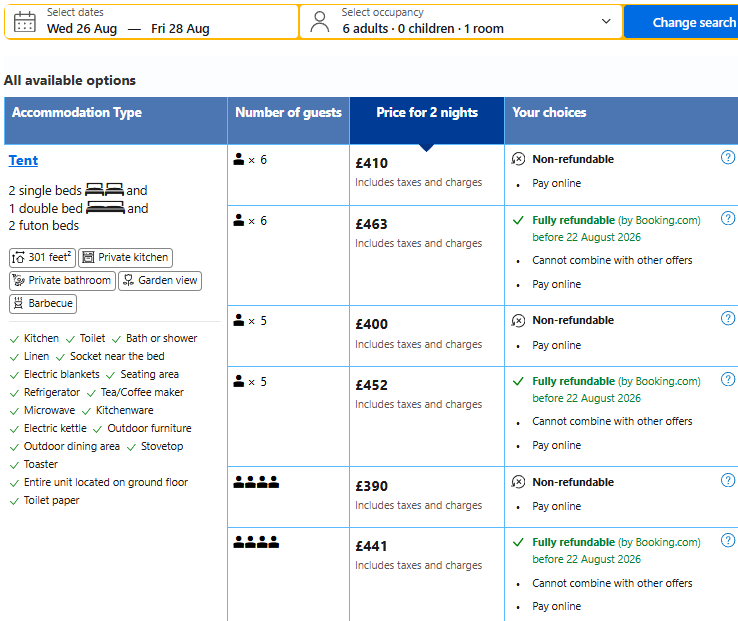Image resolution: width=738 pixels, height=621 pixels.
Task: Click the Private bathroom amenity badge
Action: point(62,281)
